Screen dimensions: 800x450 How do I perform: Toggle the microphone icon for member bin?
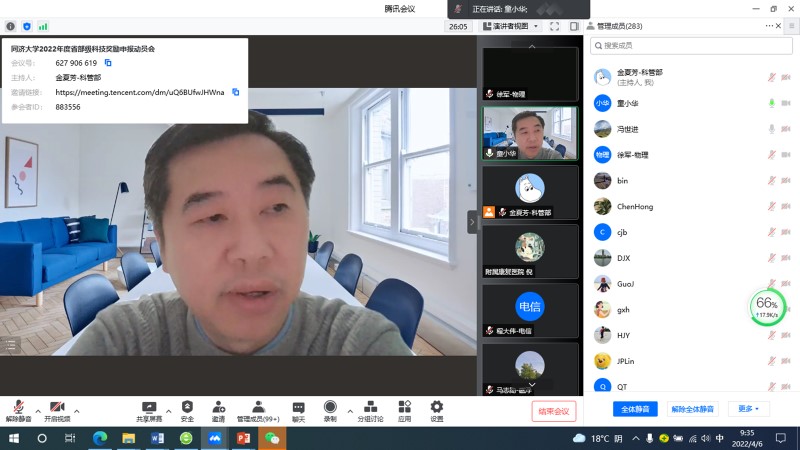[x=771, y=181]
